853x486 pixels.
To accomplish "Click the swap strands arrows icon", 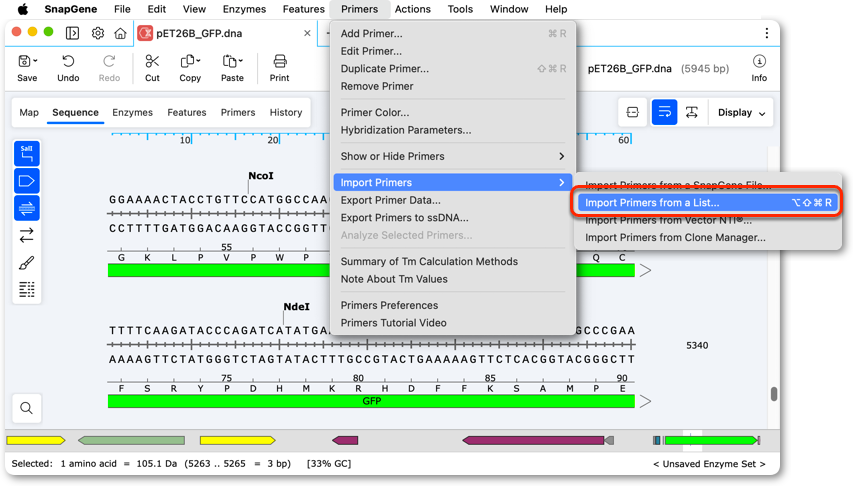I will pyautogui.click(x=27, y=235).
